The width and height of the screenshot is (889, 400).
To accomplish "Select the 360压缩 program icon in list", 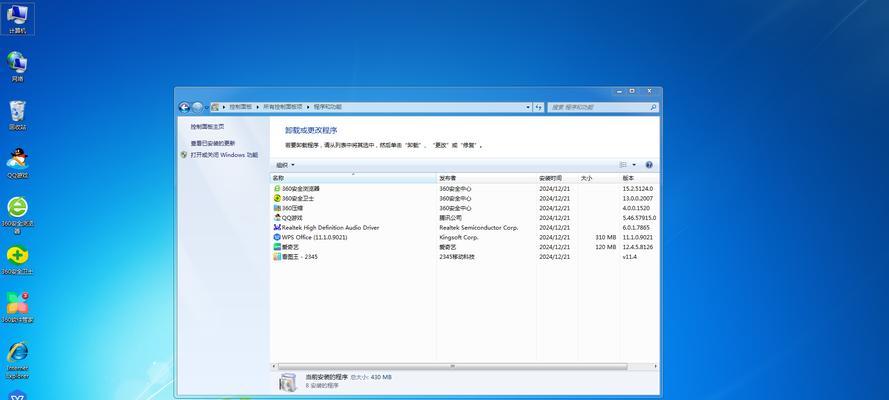I will (x=277, y=208).
